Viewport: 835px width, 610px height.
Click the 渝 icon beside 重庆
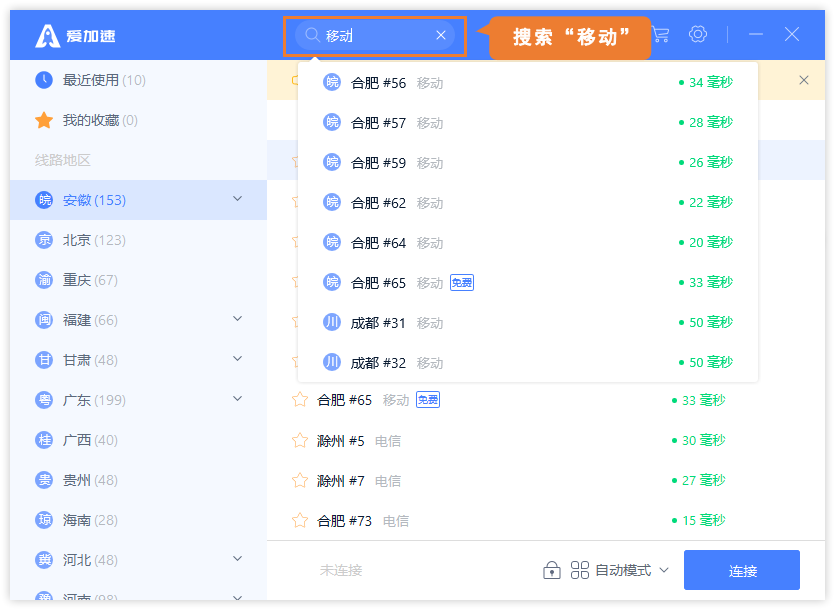(44, 280)
